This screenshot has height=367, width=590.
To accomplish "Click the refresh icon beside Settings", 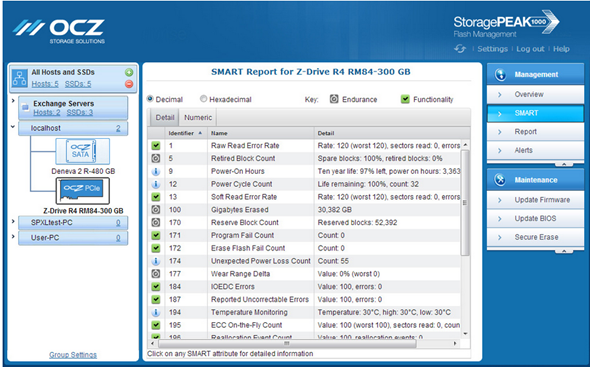I will tap(460, 49).
